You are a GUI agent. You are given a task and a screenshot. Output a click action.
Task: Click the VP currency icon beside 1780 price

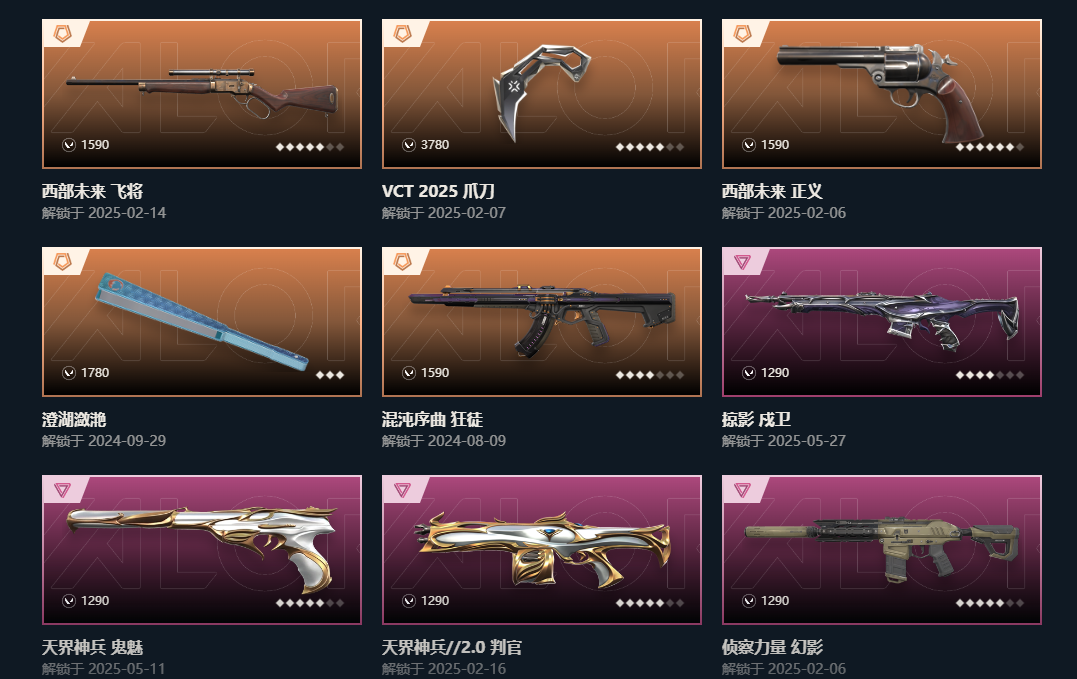(x=69, y=373)
